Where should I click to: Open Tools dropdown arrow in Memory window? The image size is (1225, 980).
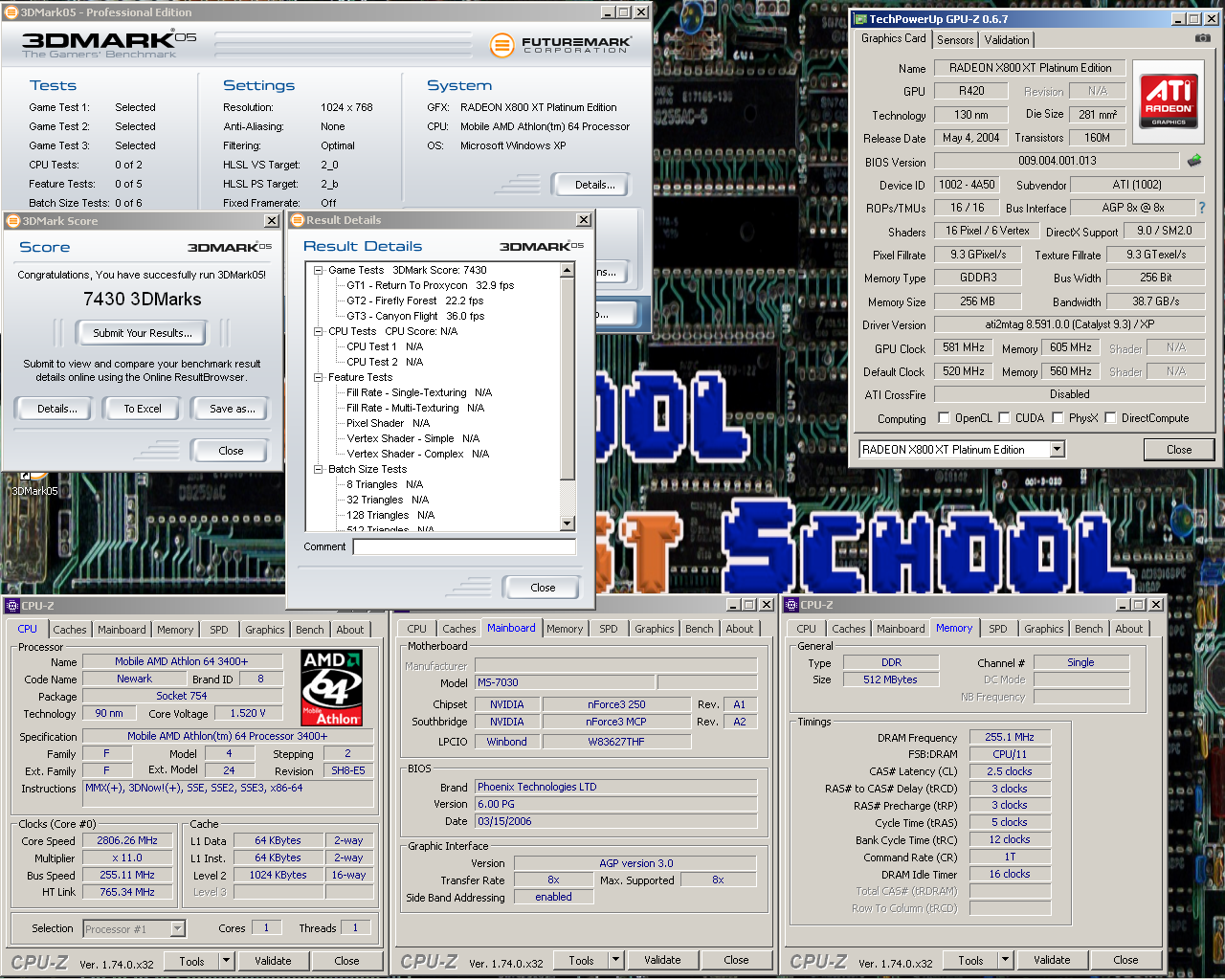click(x=1006, y=960)
